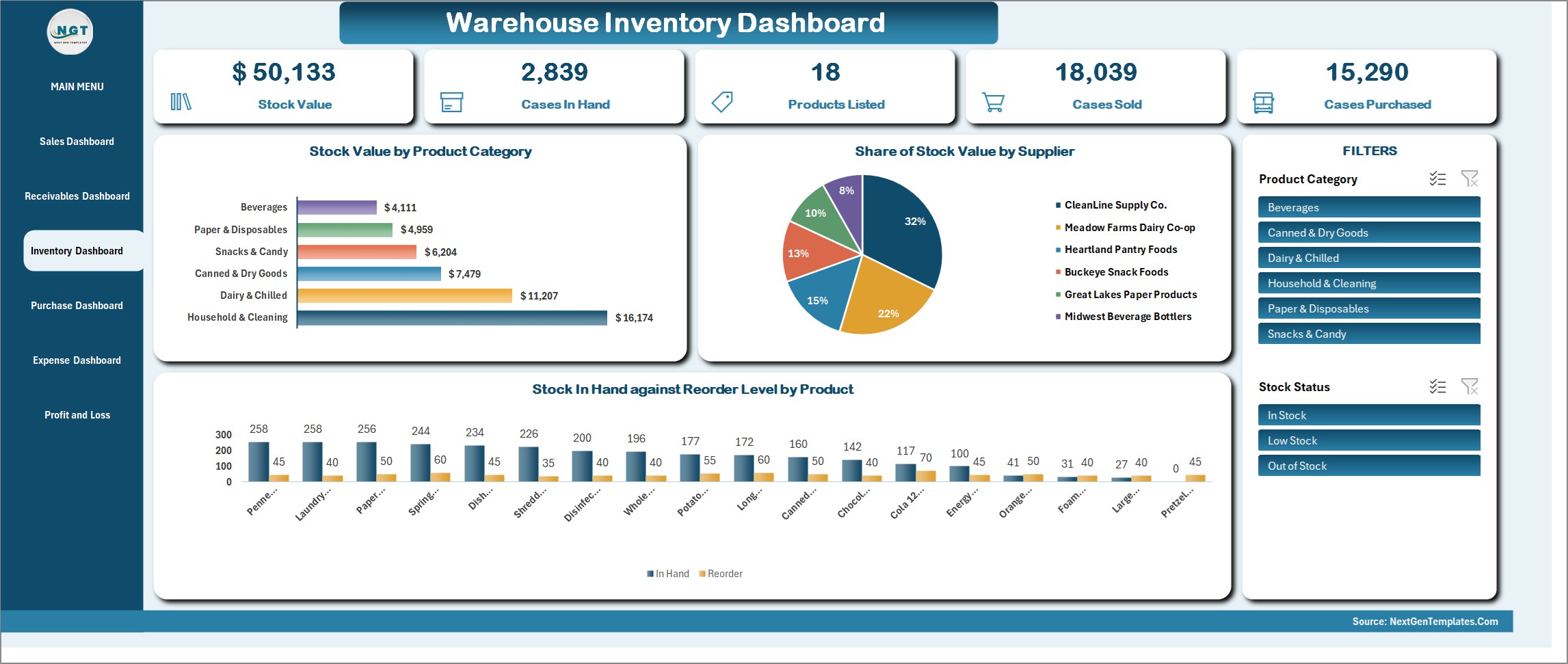The image size is (1568, 664).
Task: Filter by Dairy & Chilled category
Action: click(x=1369, y=258)
